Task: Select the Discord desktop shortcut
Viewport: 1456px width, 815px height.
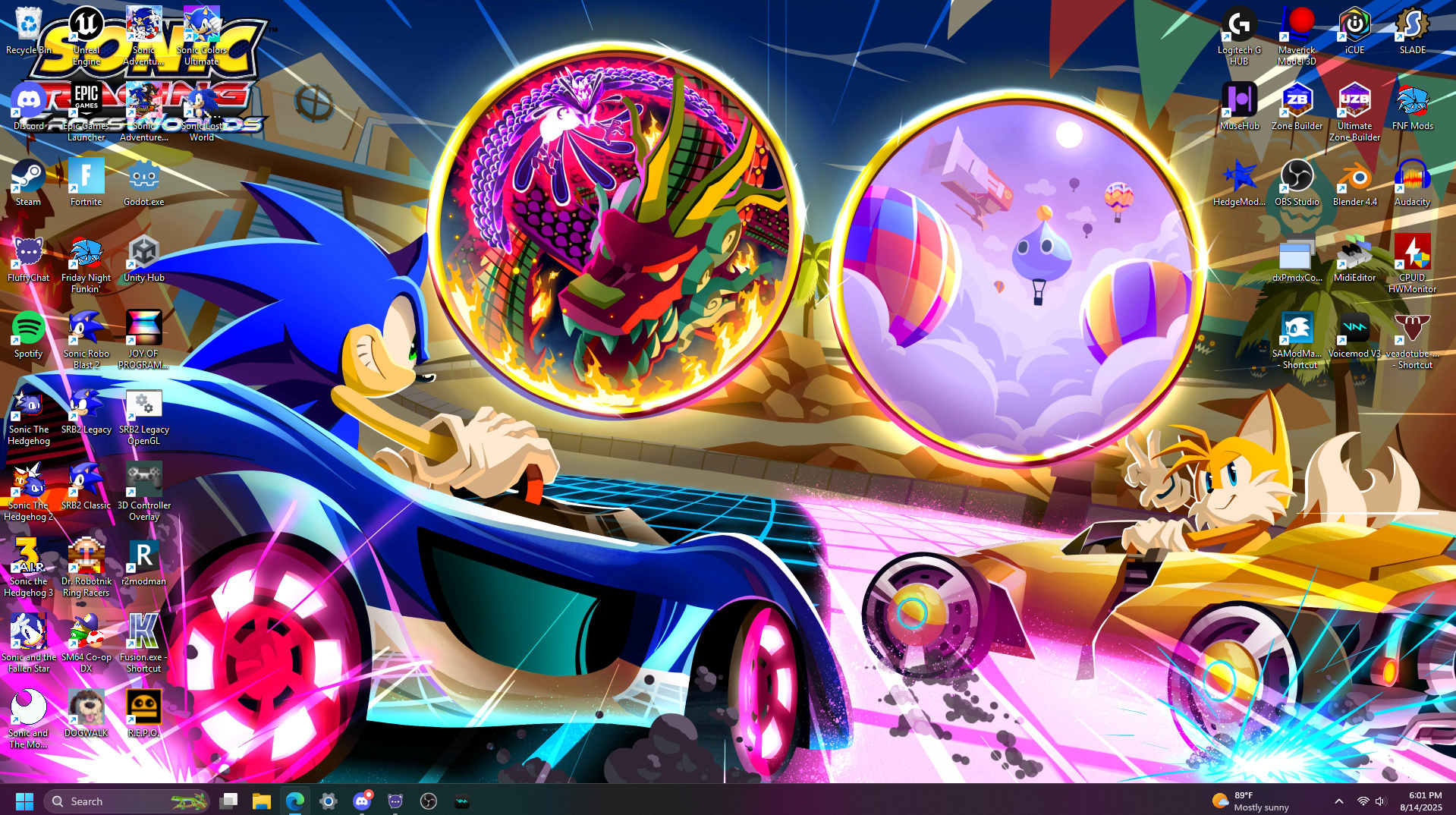Action: (29, 108)
